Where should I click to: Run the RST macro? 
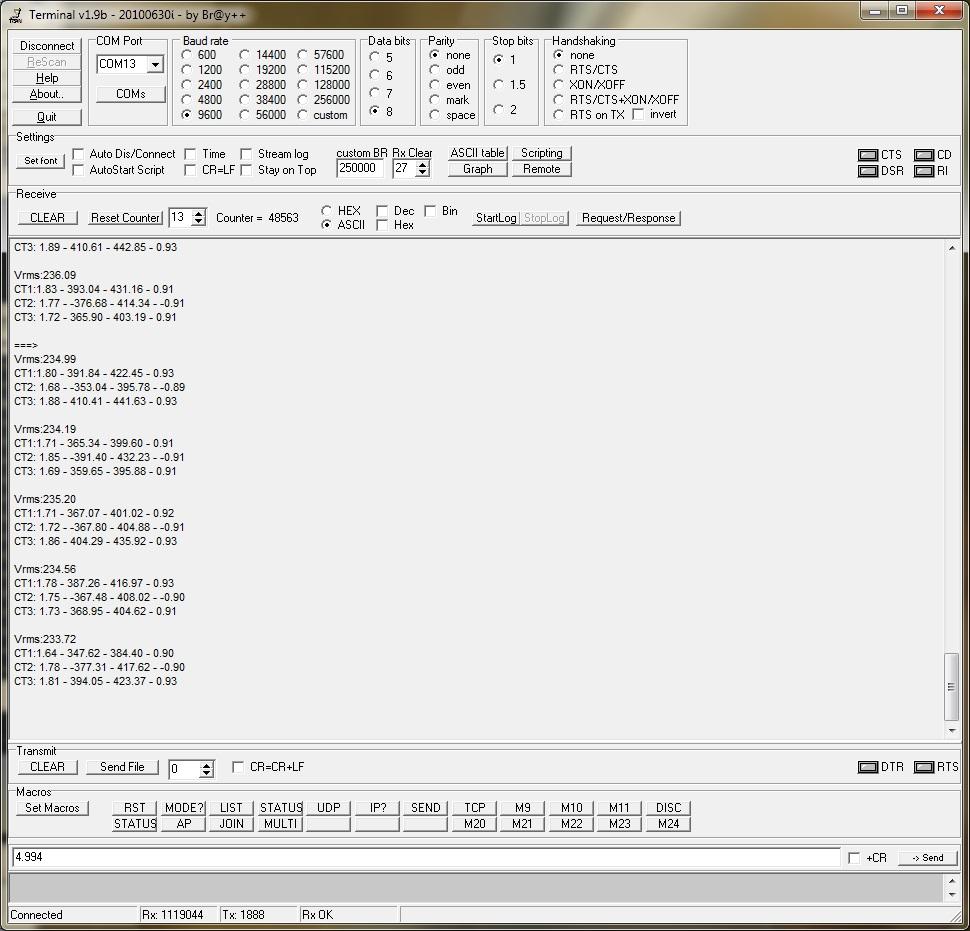coord(134,808)
